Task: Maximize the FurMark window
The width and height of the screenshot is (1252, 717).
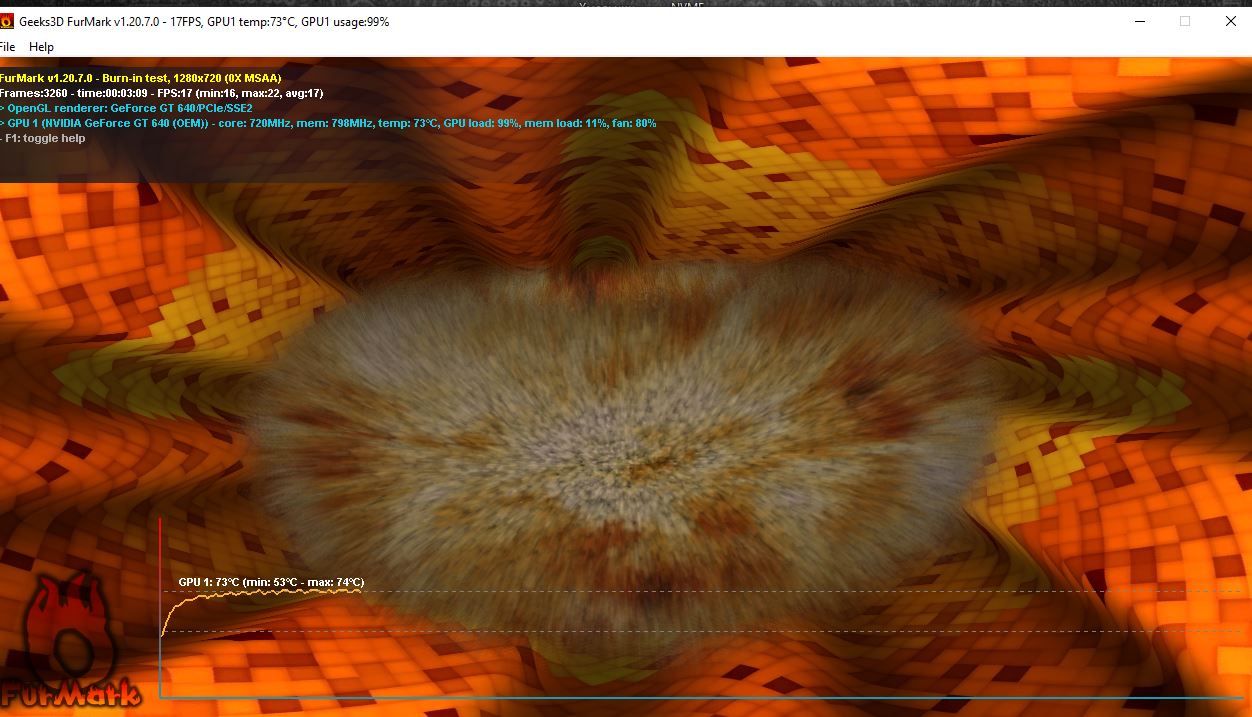Action: [1184, 21]
